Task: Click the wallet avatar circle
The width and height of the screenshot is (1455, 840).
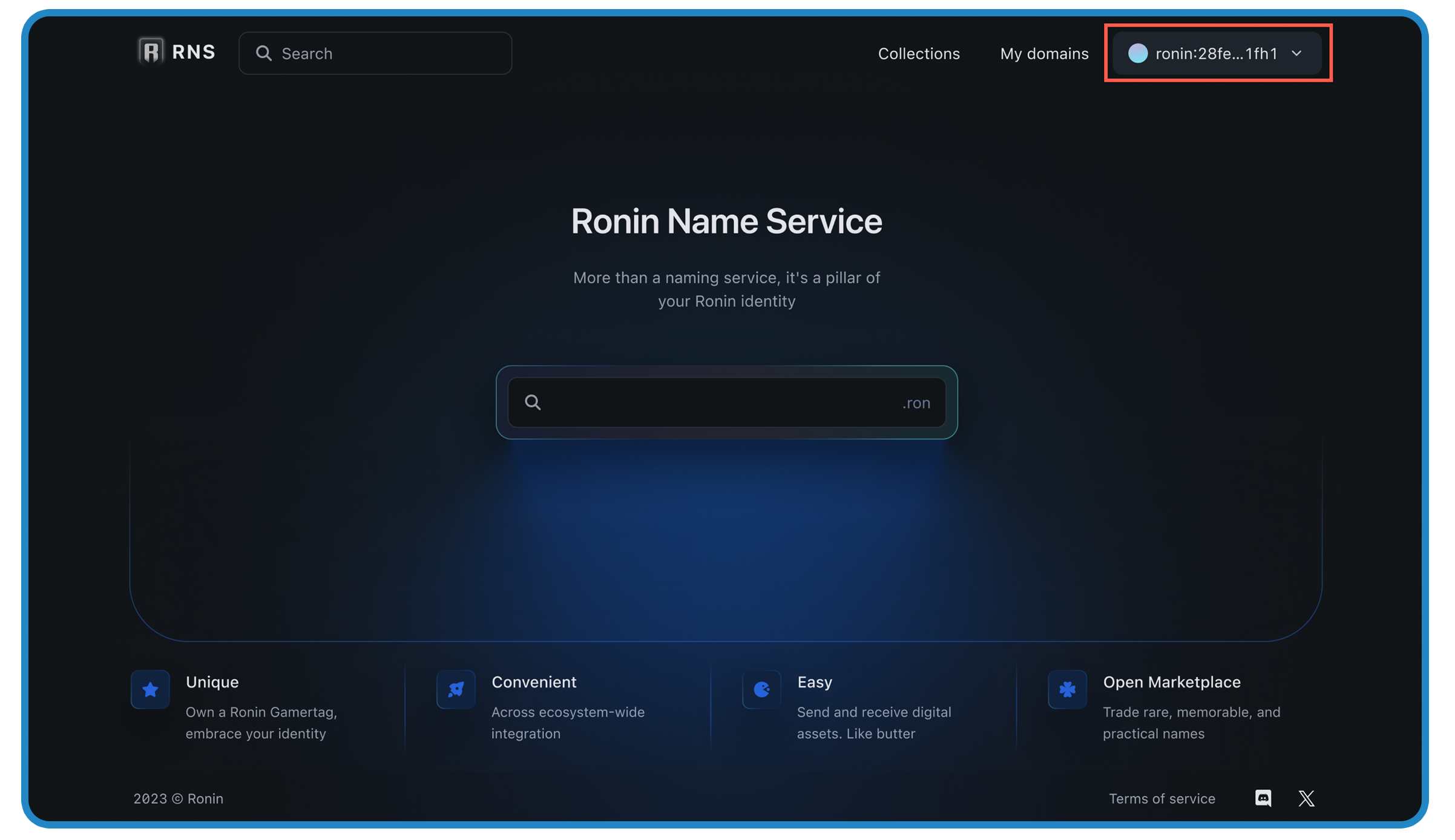Action: [1138, 53]
